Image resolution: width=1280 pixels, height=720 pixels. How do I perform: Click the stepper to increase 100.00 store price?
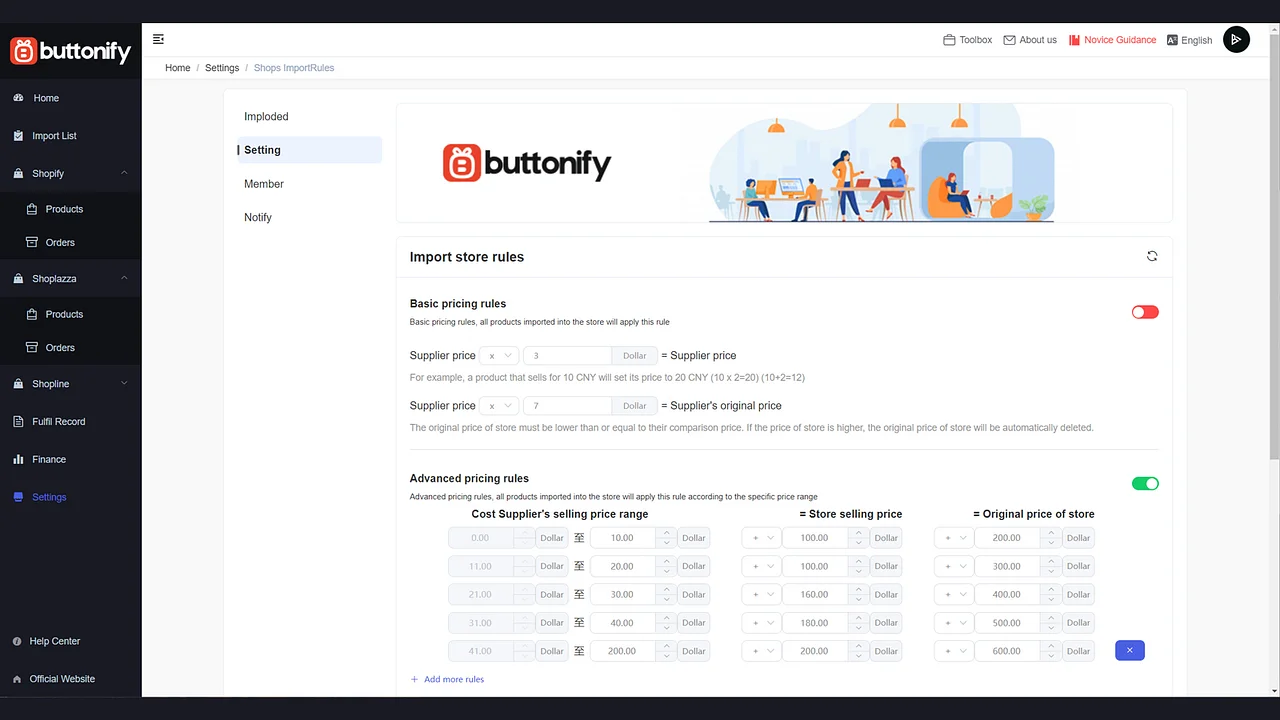858,533
